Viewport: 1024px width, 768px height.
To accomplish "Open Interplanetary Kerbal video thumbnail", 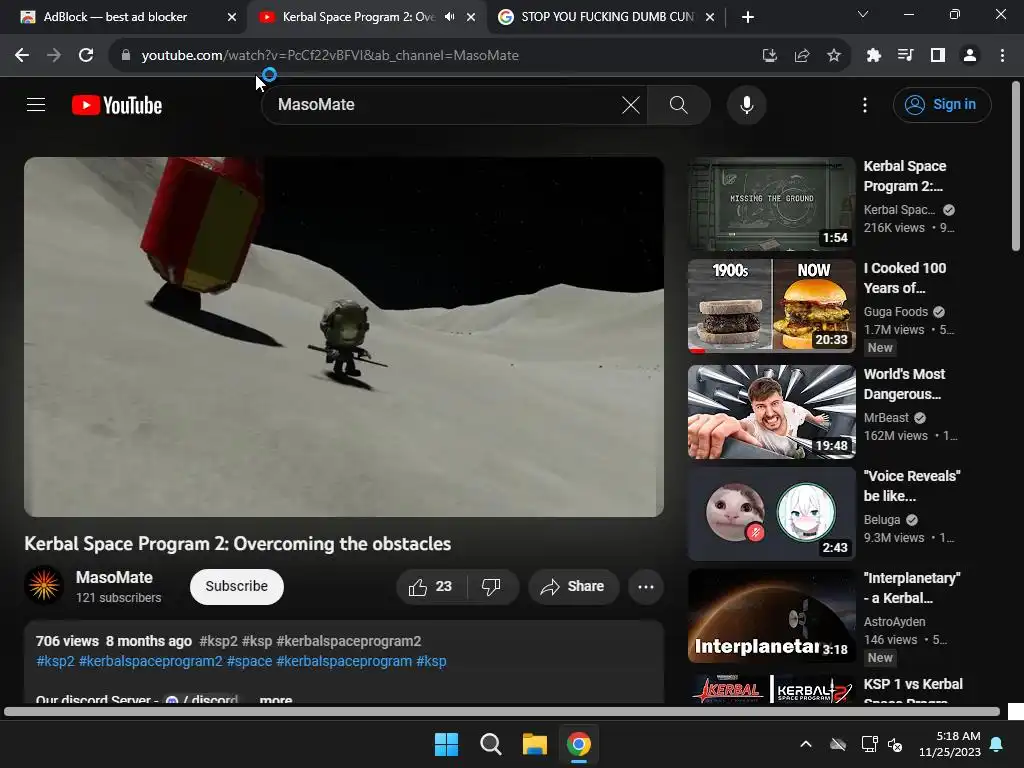I will pyautogui.click(x=771, y=615).
